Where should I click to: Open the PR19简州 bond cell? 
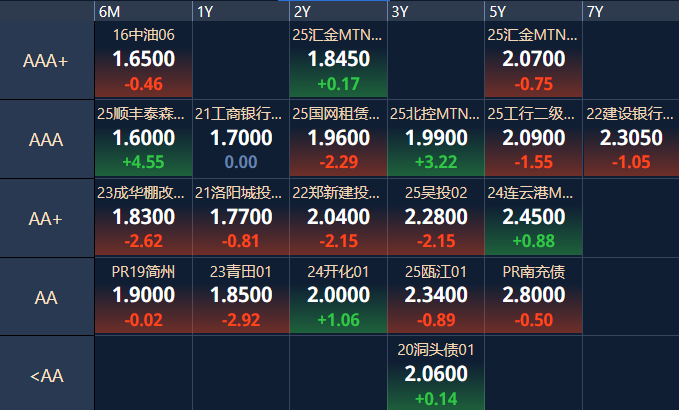[x=143, y=296]
